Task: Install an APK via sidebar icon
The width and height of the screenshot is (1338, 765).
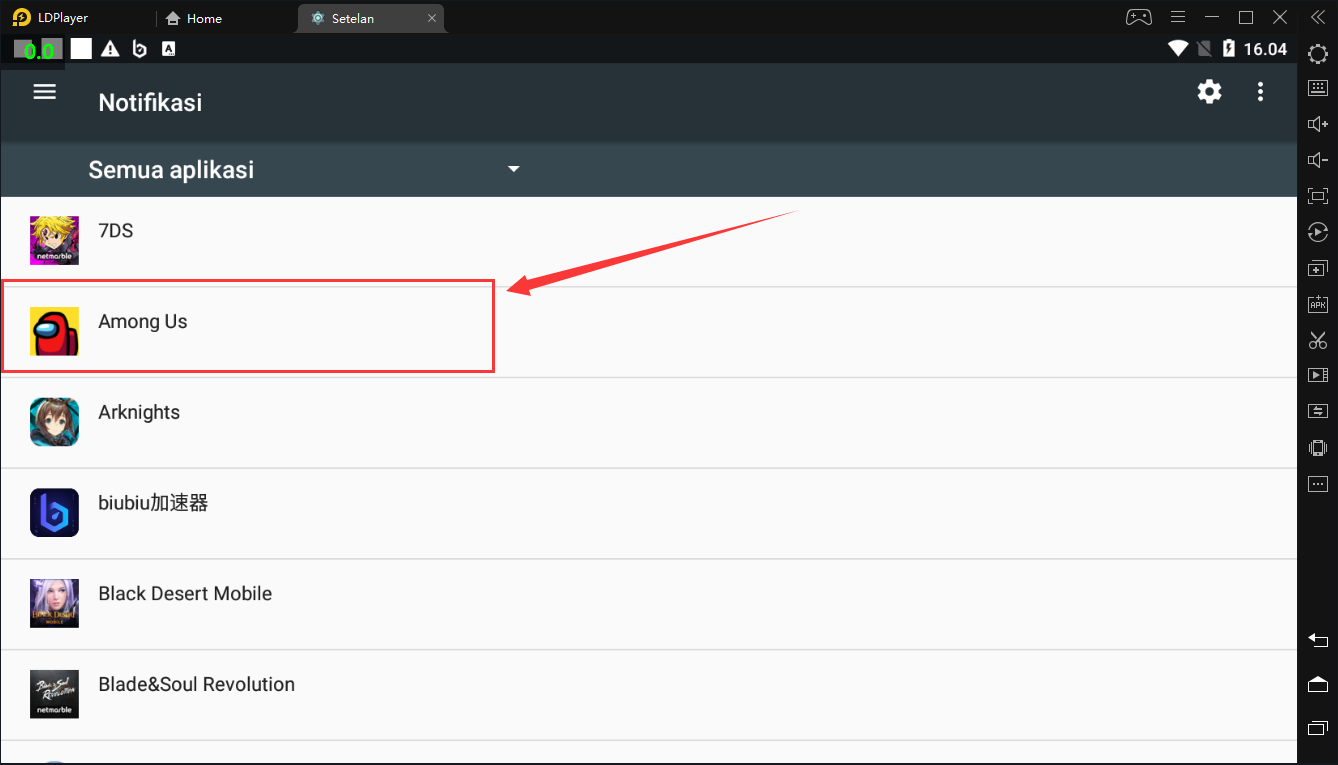Action: (1318, 303)
